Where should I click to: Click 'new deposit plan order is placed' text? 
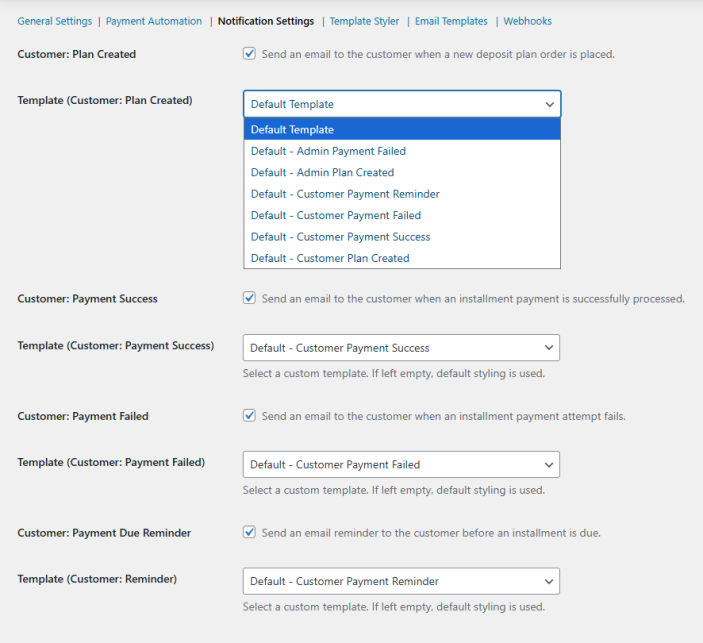point(534,54)
